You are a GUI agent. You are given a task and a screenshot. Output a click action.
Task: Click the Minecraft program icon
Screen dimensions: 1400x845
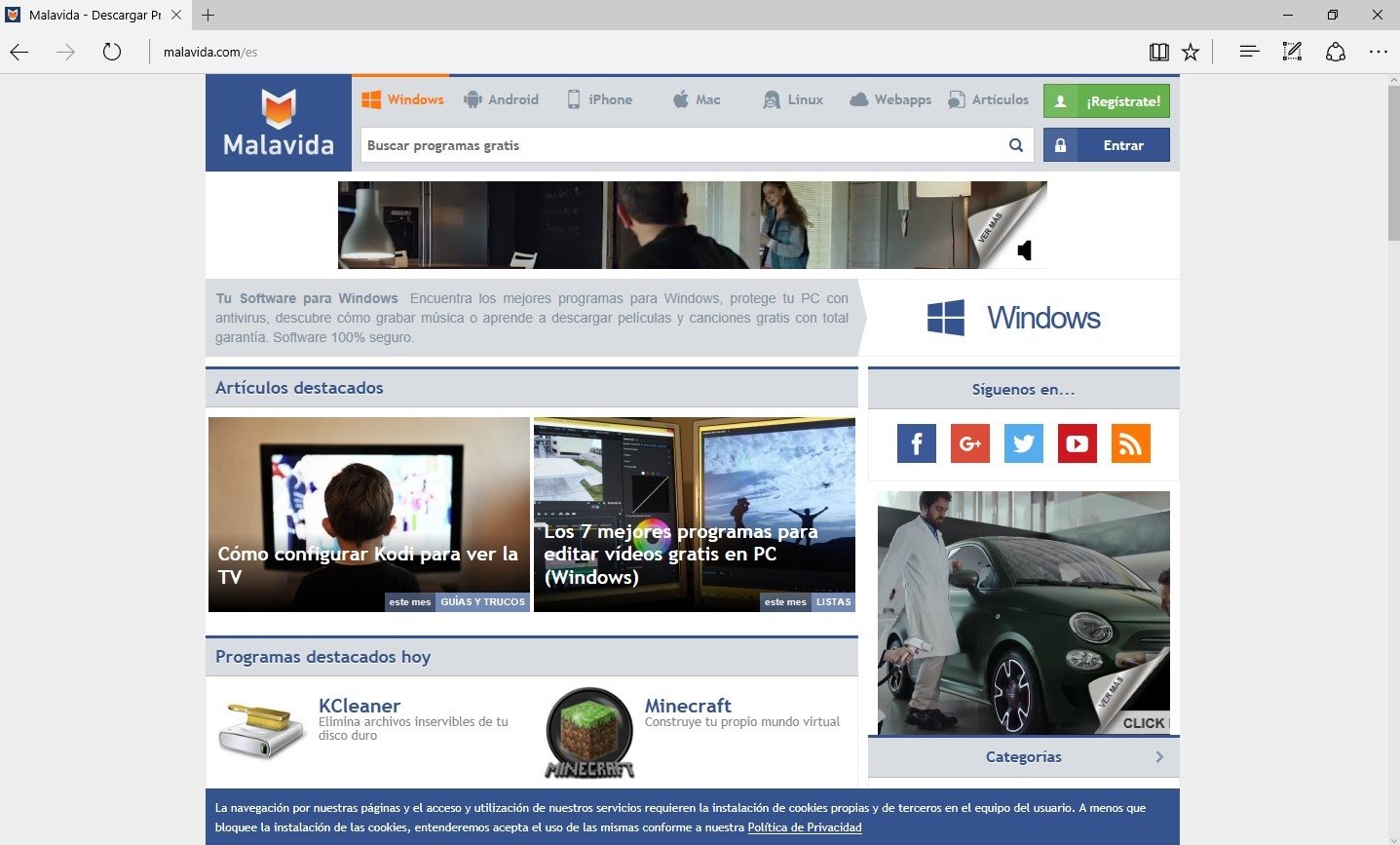pyautogui.click(x=589, y=733)
